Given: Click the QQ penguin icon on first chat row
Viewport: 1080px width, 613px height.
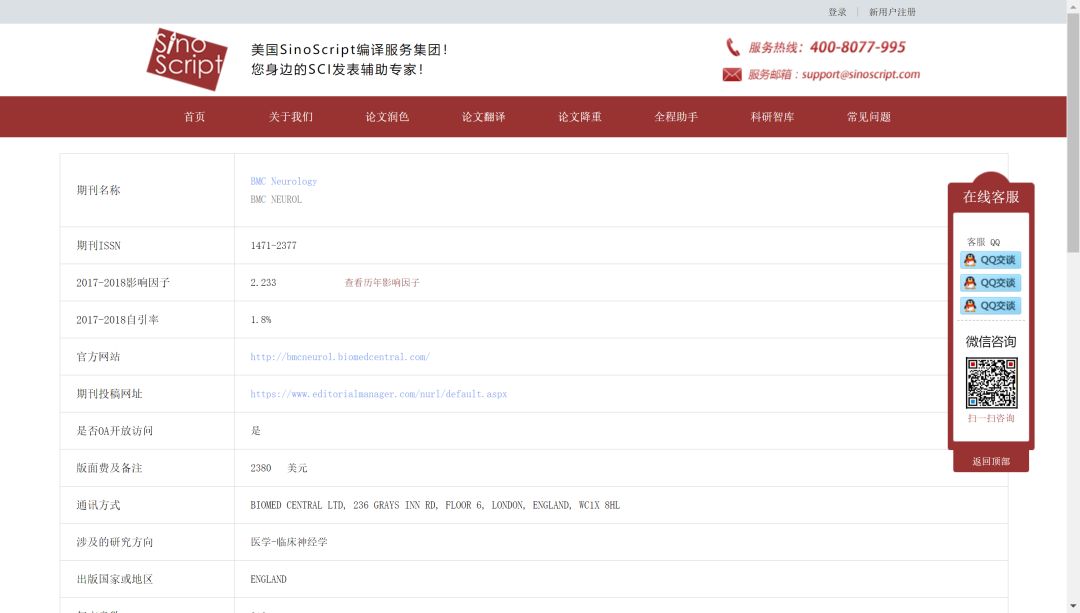Looking at the screenshot, I should pos(968,259).
